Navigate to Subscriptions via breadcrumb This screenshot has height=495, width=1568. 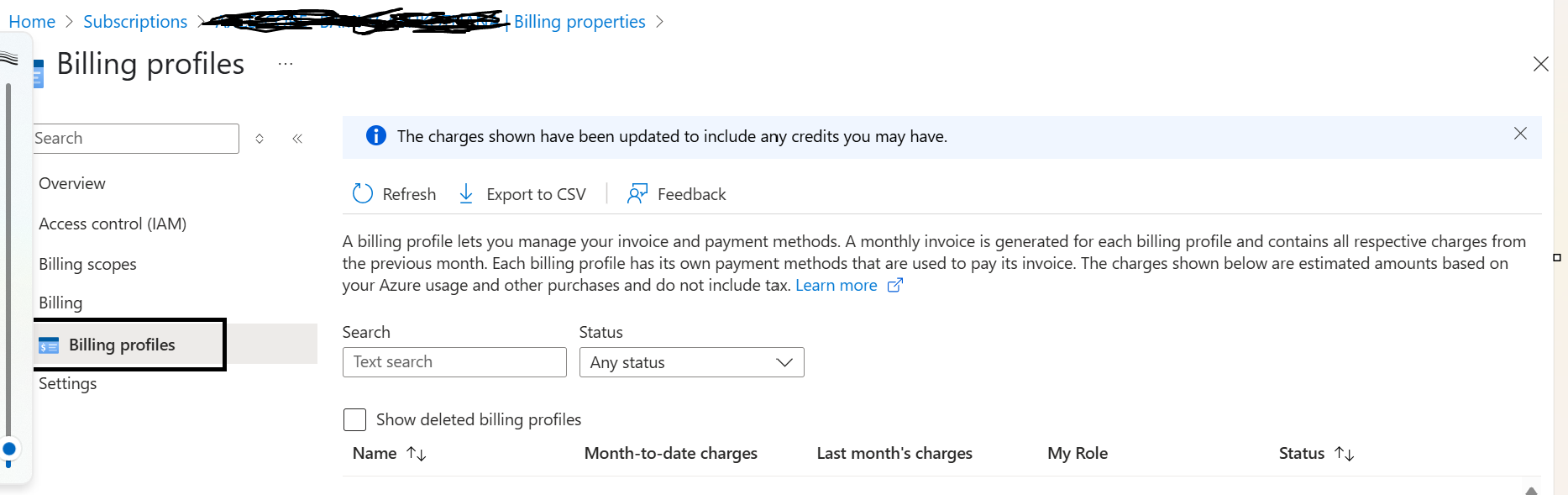[135, 21]
